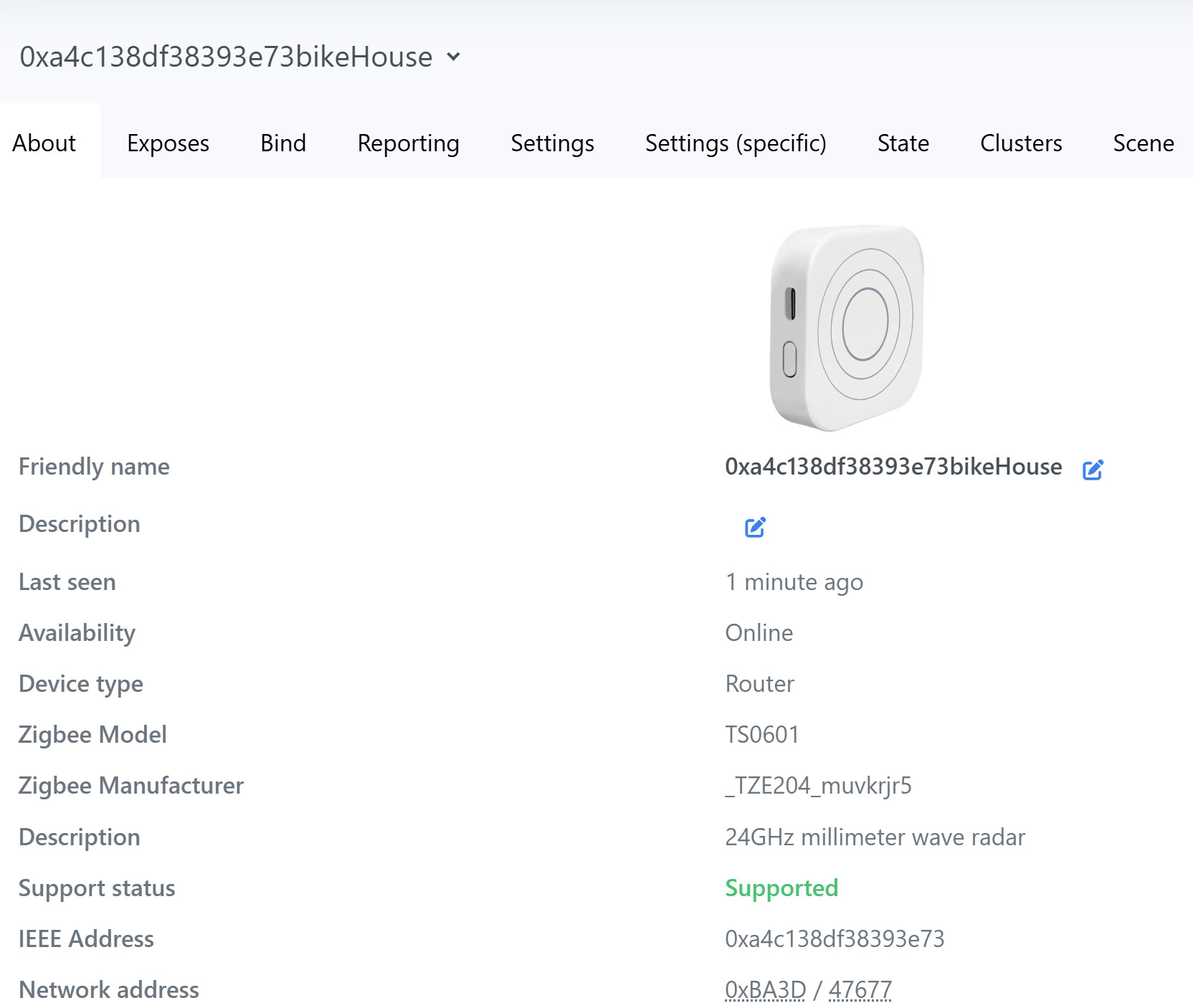Image resolution: width=1193 pixels, height=1008 pixels.
Task: Go to the Bind tab
Action: click(283, 143)
